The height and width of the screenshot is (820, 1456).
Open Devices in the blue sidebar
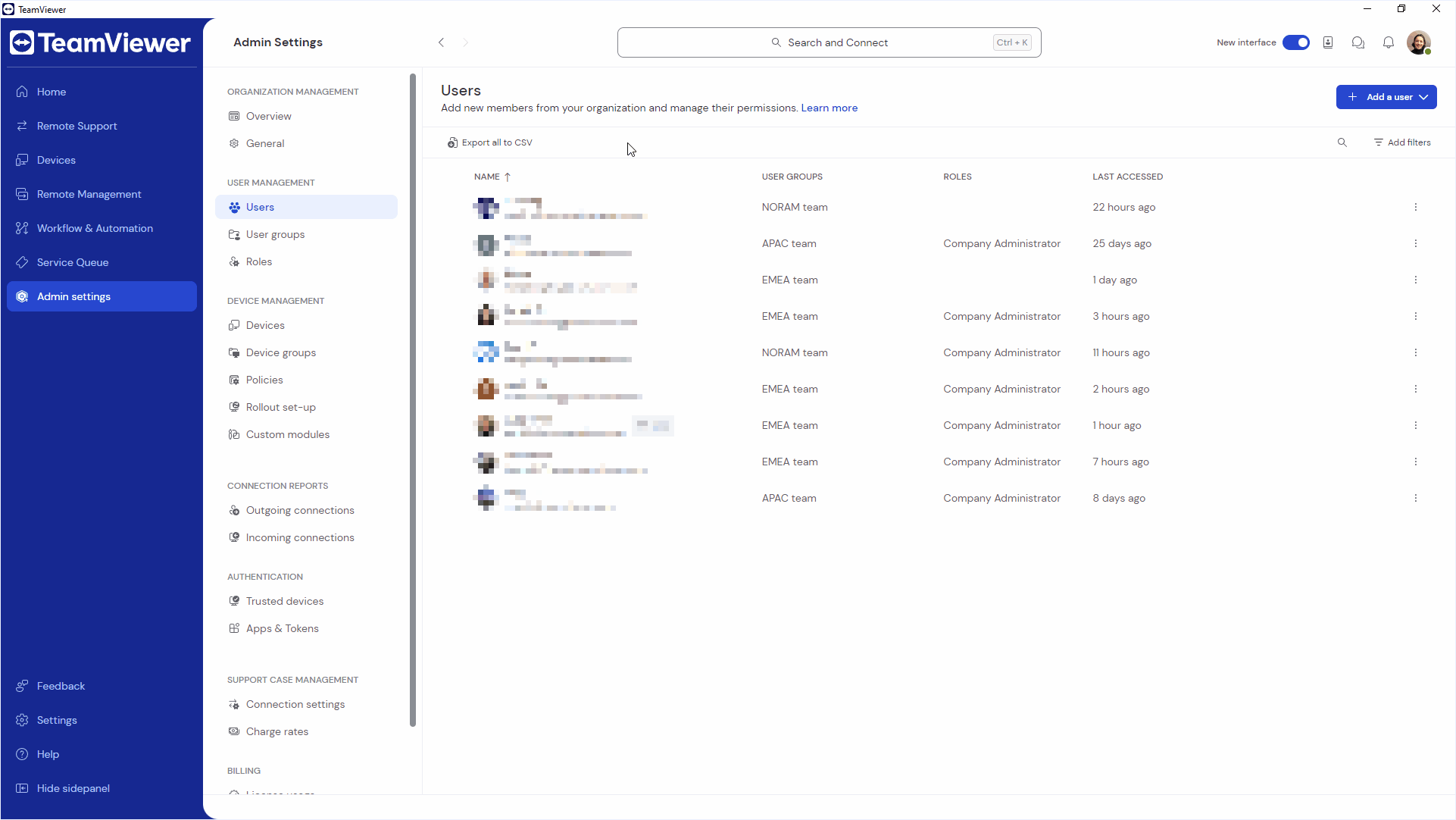tap(102, 160)
